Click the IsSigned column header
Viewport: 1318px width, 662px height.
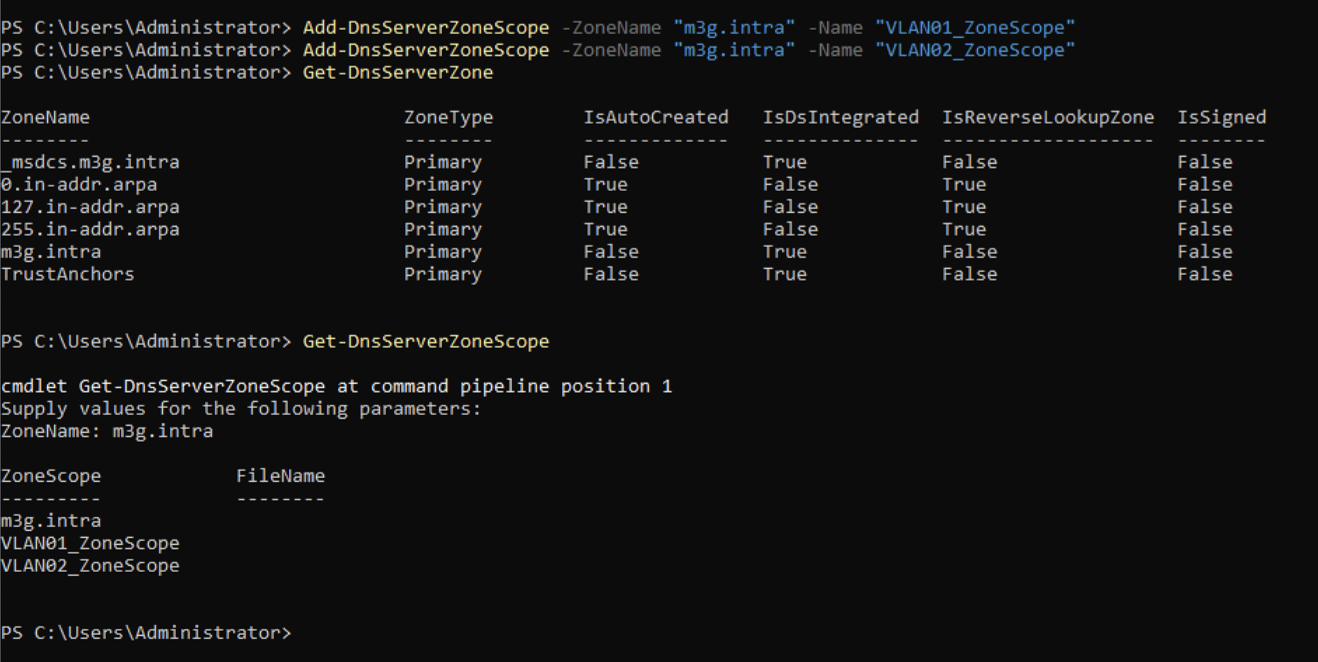point(1221,117)
